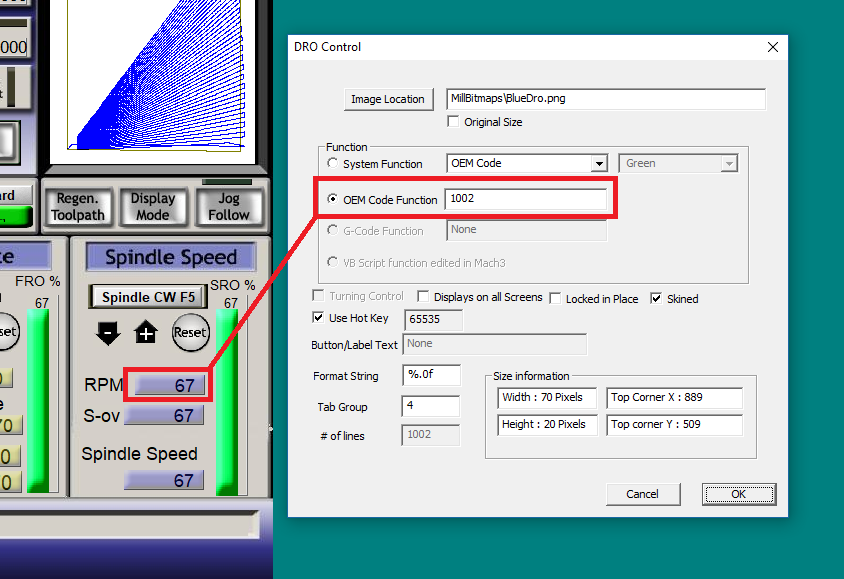Image resolution: width=844 pixels, height=579 pixels.
Task: Select VB Script function radio button
Action: coord(333,262)
